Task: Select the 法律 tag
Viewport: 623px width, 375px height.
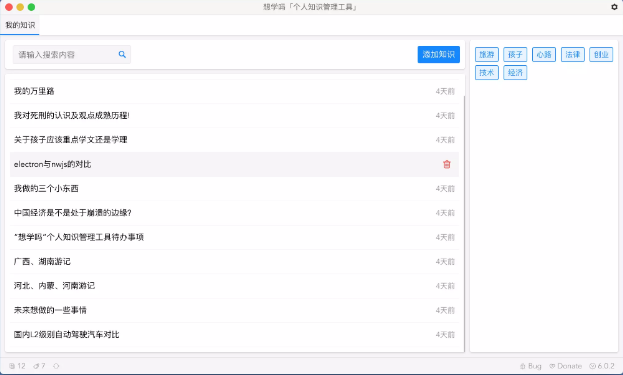Action: click(573, 54)
